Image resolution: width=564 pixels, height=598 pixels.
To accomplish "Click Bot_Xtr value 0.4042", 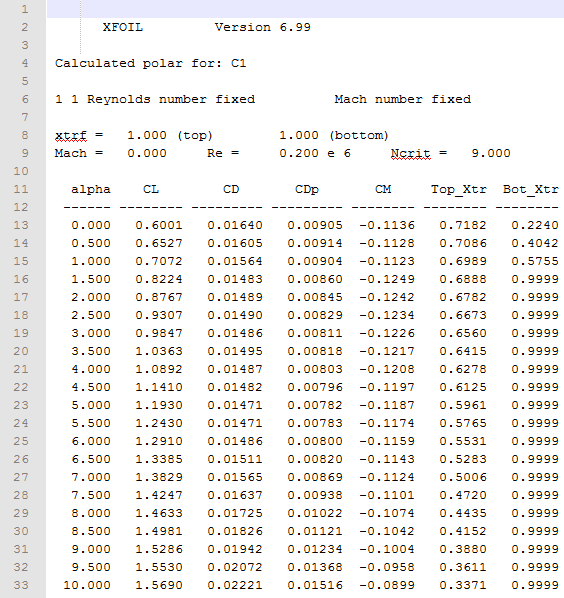I will (535, 243).
